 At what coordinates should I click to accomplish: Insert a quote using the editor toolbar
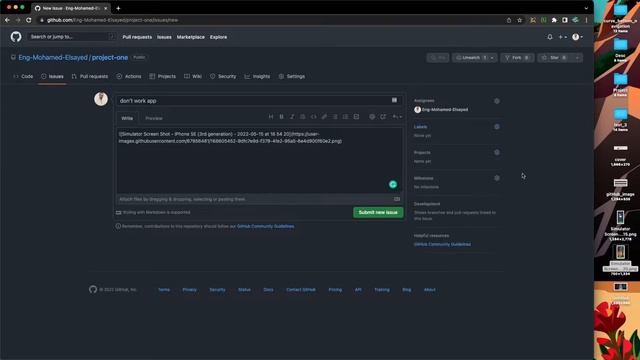302,117
